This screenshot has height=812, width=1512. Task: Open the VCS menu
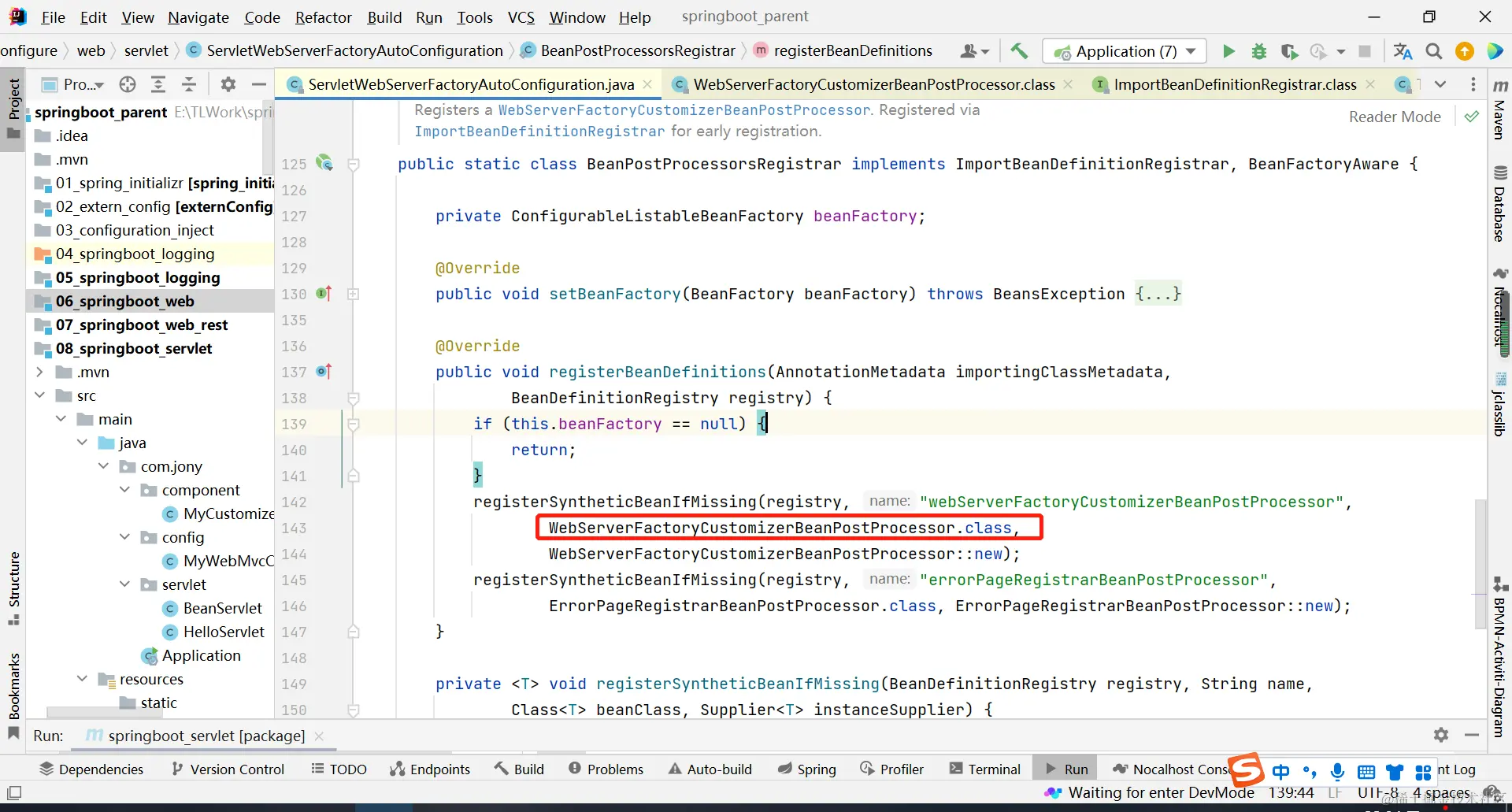click(521, 17)
